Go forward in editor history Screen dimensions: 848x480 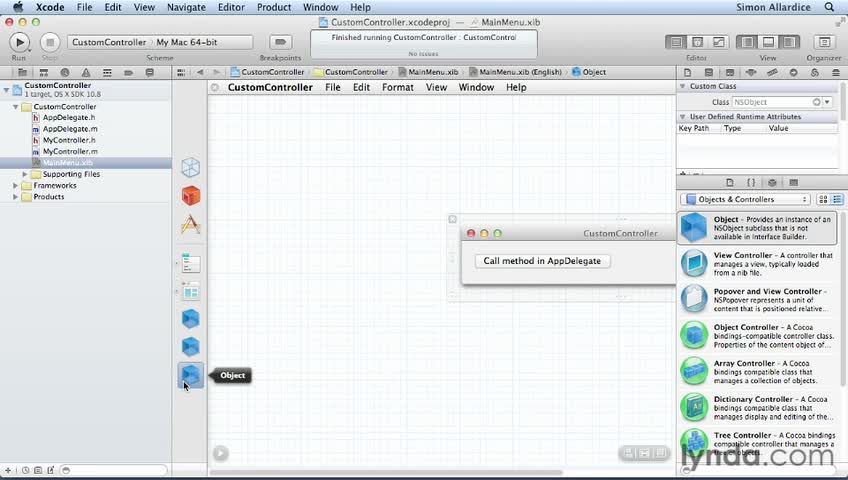(216, 72)
